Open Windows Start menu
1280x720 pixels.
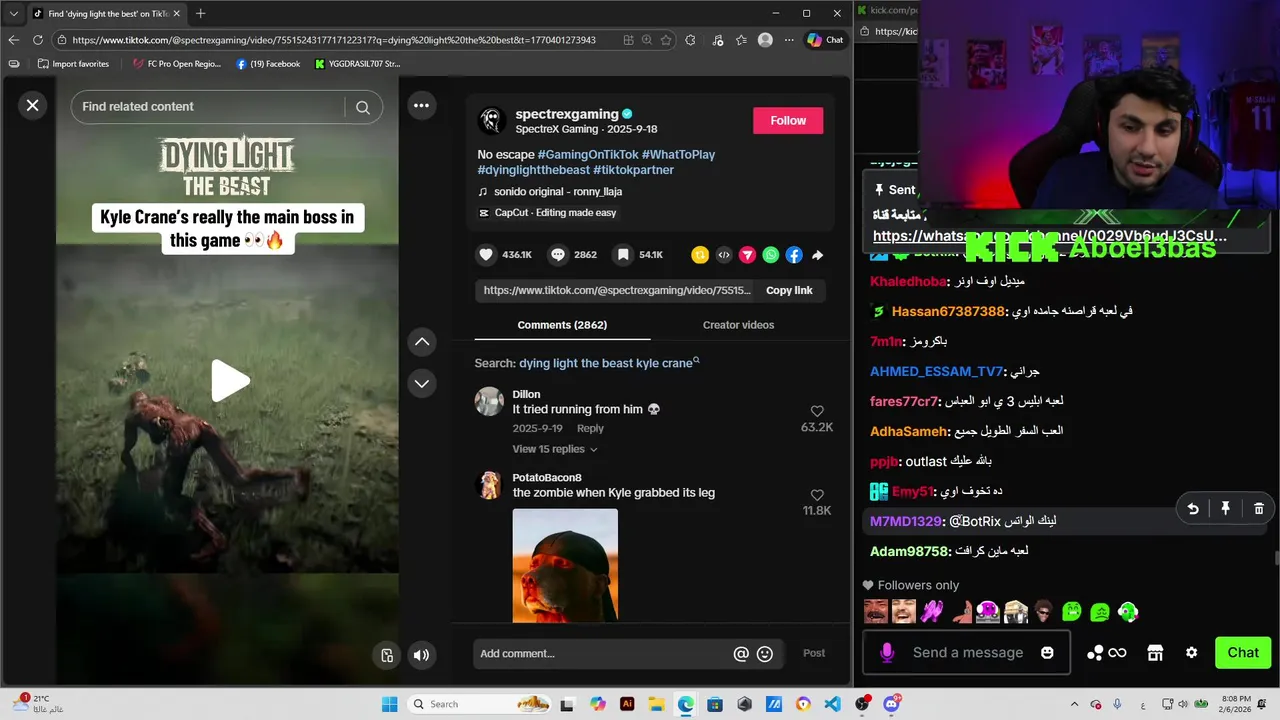tap(390, 704)
